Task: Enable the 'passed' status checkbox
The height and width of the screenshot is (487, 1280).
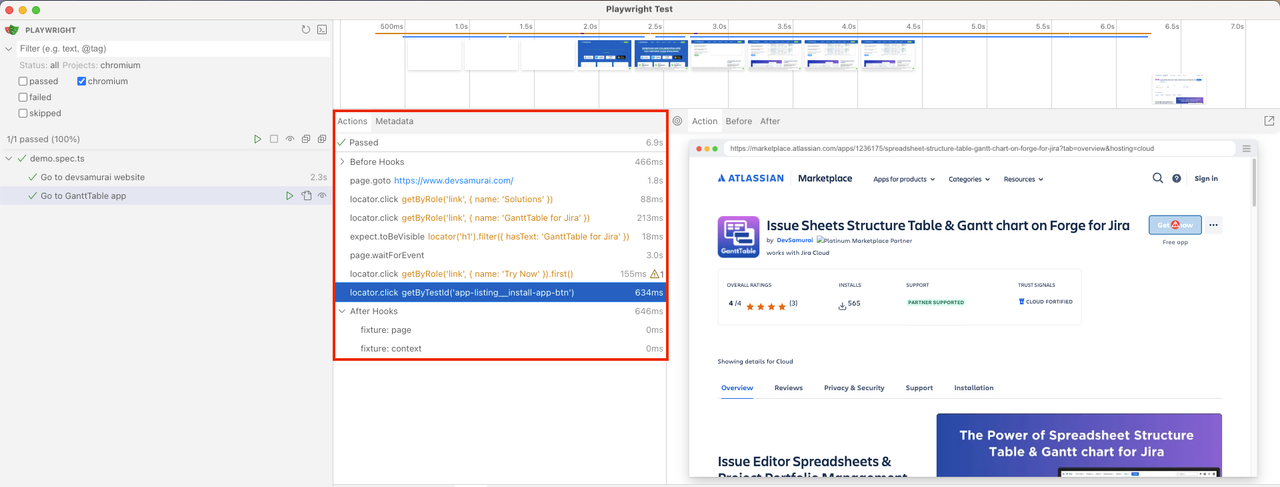Action: 23,81
